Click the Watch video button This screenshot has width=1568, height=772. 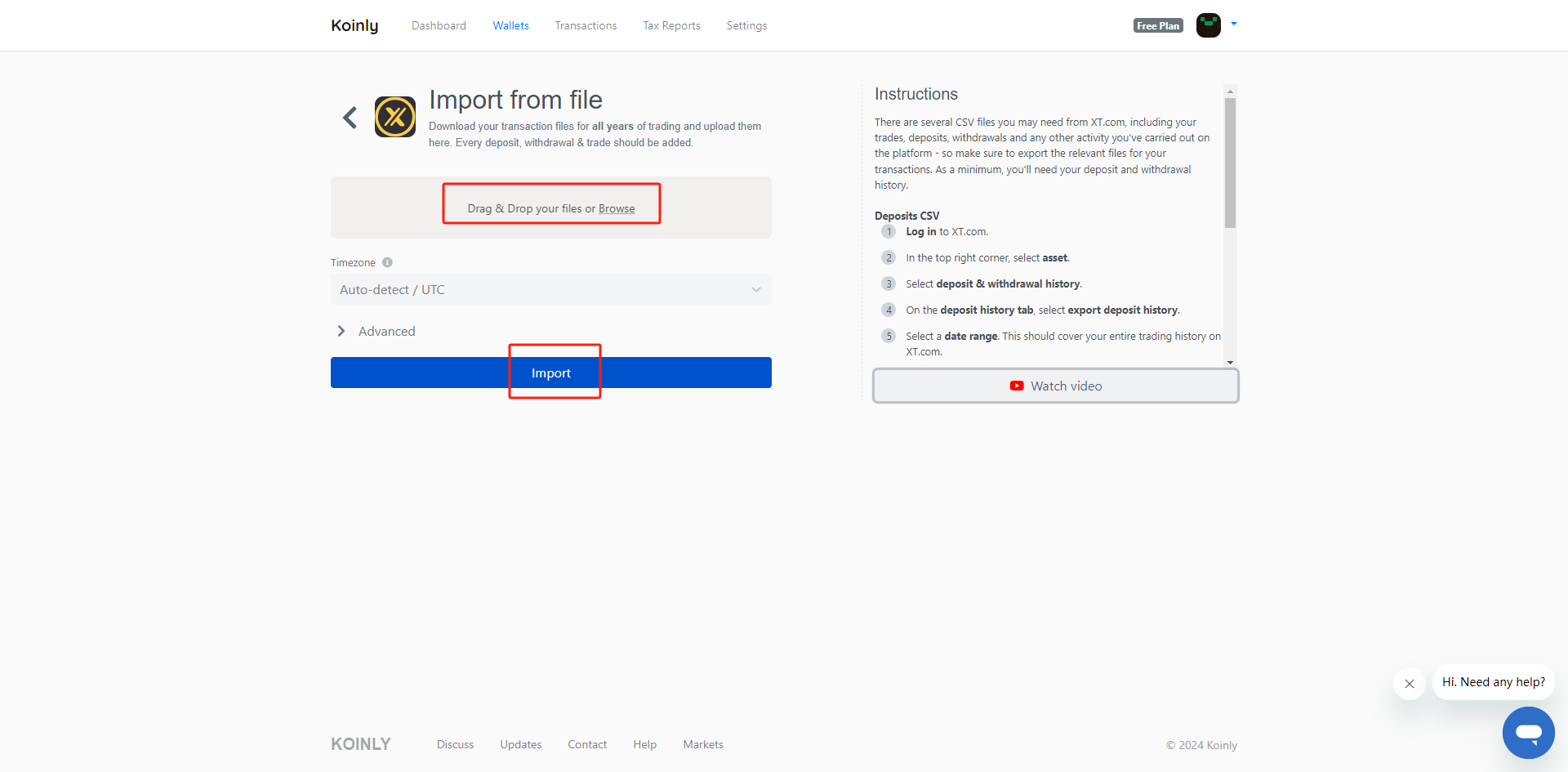[x=1055, y=386]
